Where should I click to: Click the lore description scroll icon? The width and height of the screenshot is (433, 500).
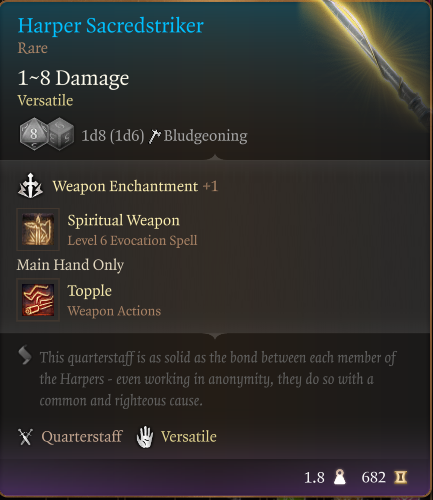[25, 355]
